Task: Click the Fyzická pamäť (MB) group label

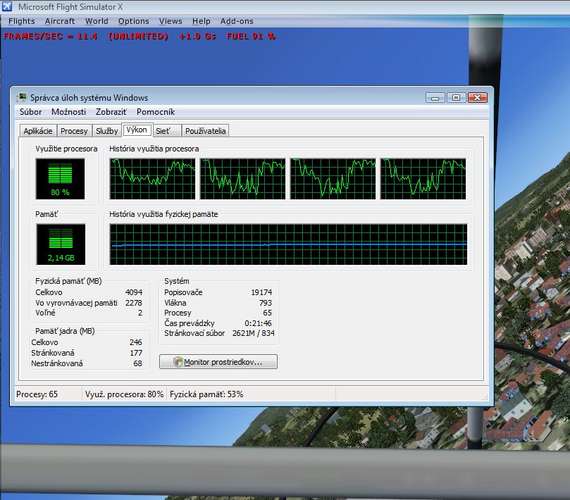Action: click(68, 281)
